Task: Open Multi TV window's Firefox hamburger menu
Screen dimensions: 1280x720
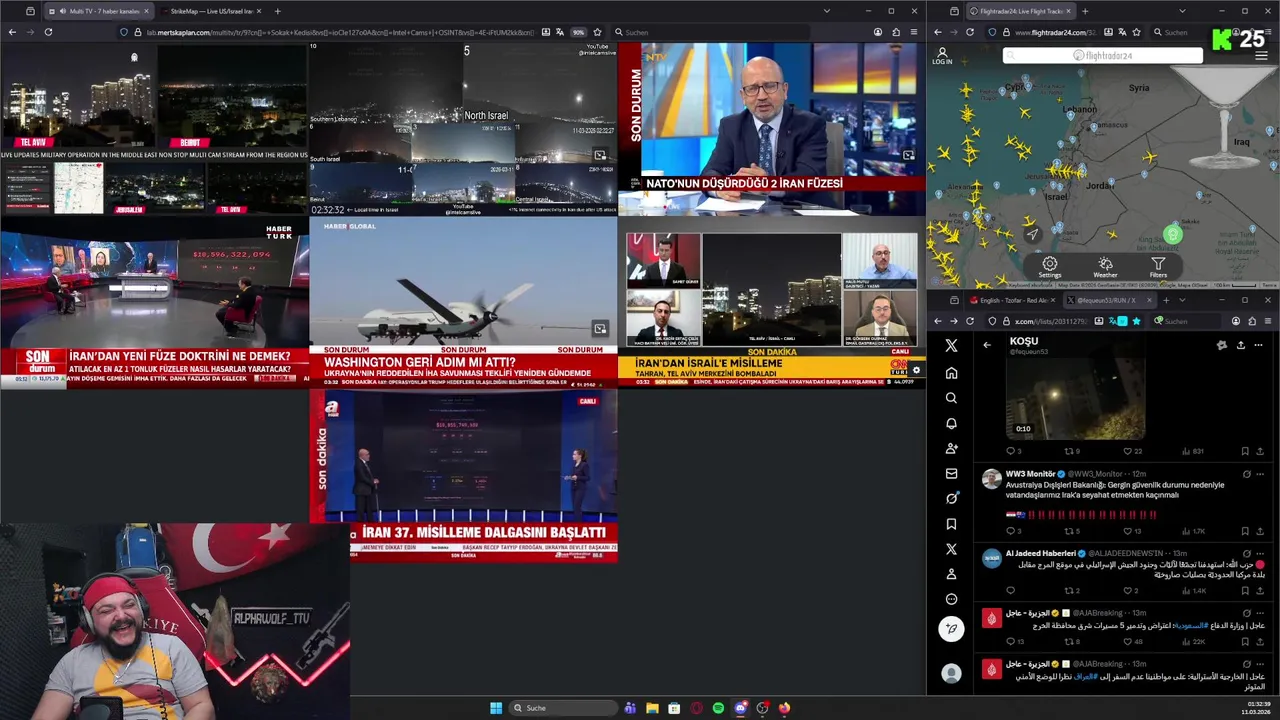Action: pos(913,32)
